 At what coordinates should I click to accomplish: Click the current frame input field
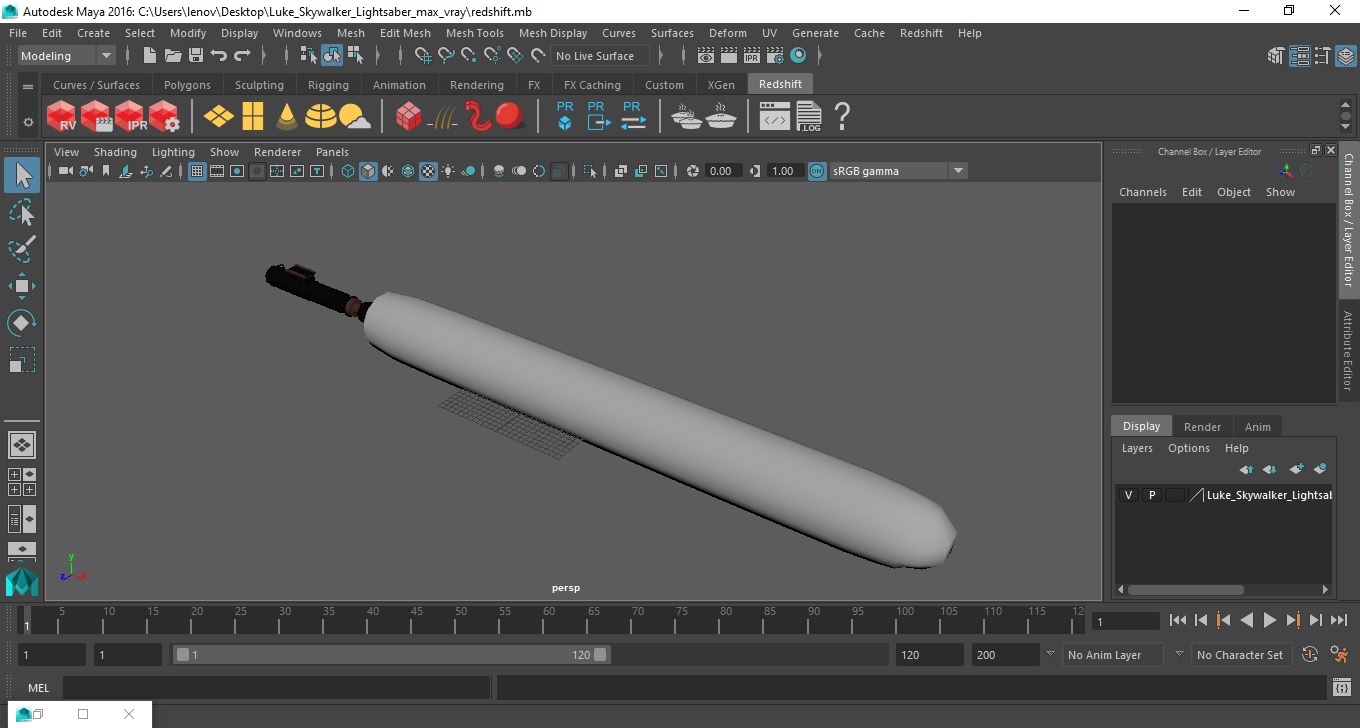(1126, 621)
